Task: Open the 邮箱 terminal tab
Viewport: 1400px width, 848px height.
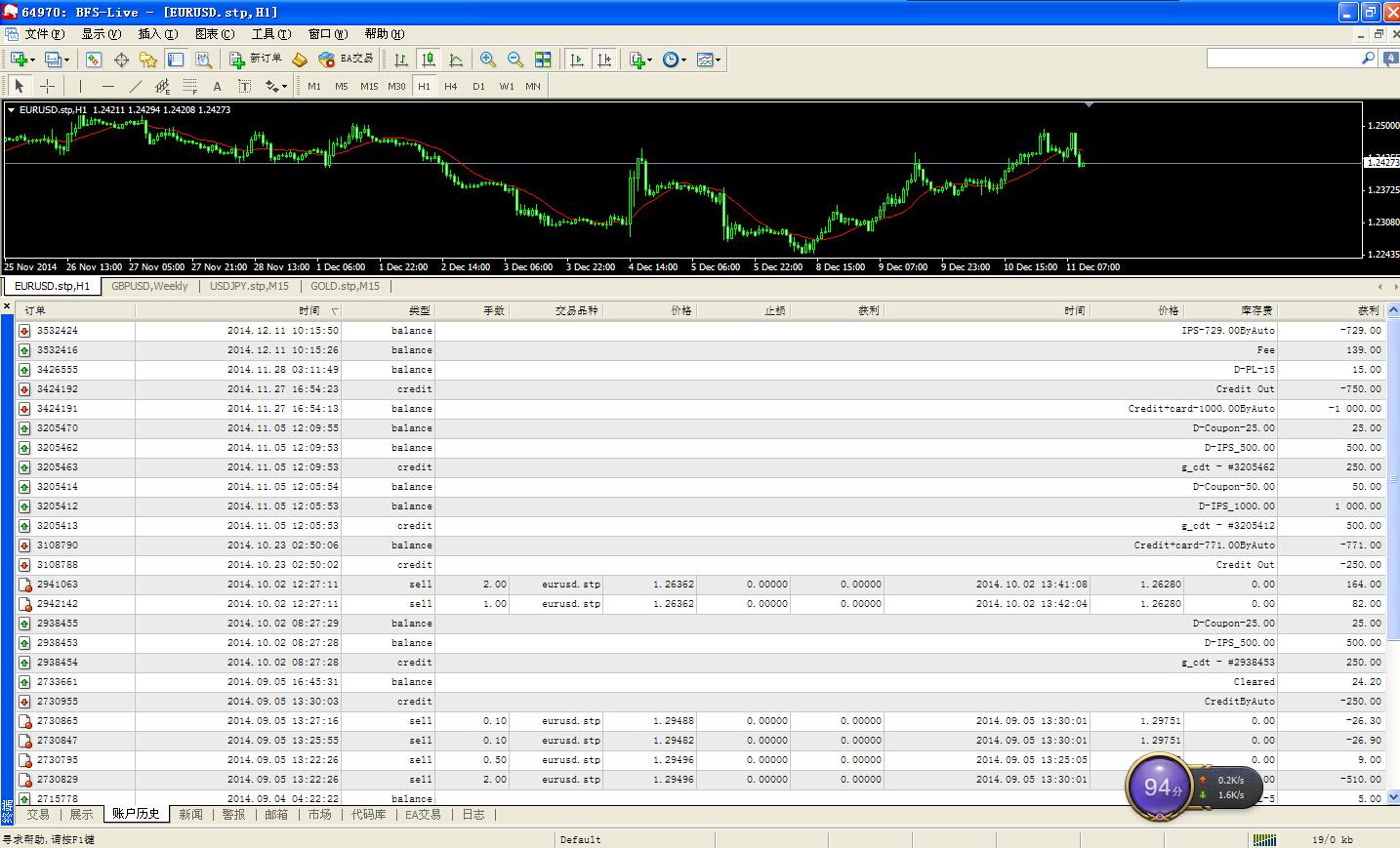Action: click(x=276, y=814)
